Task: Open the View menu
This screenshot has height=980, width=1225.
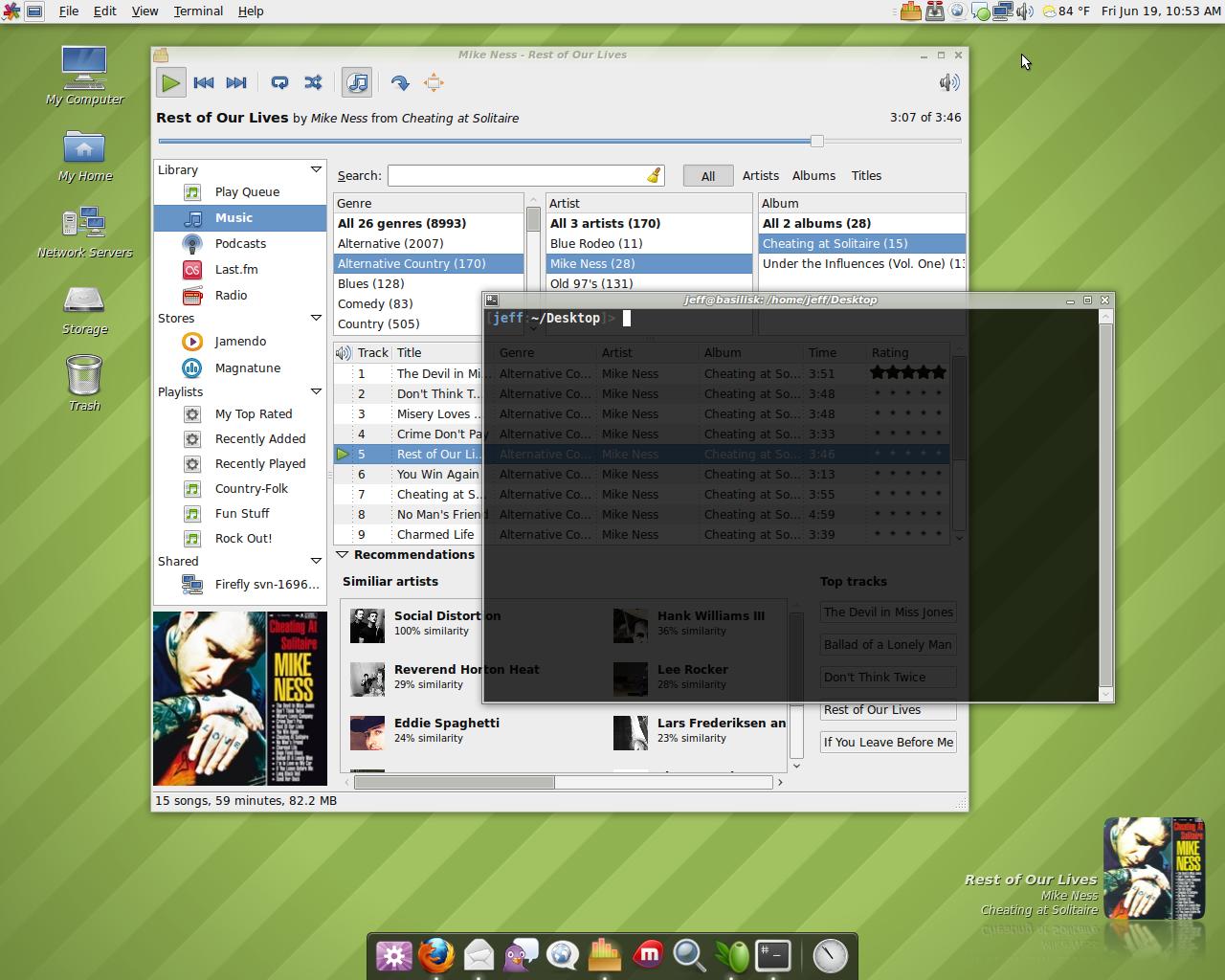Action: tap(145, 11)
